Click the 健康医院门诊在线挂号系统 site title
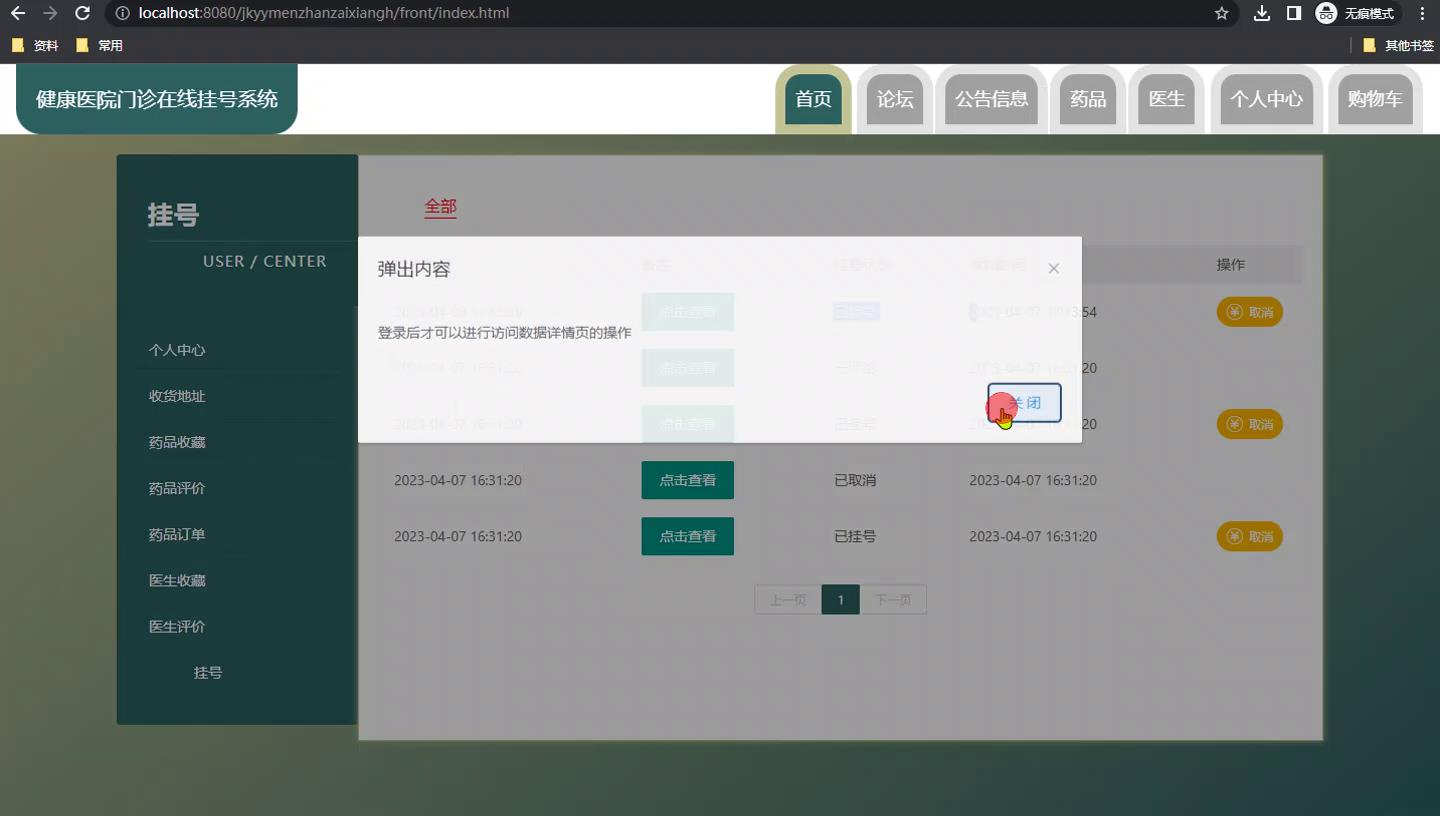The image size is (1440, 816). point(157,99)
